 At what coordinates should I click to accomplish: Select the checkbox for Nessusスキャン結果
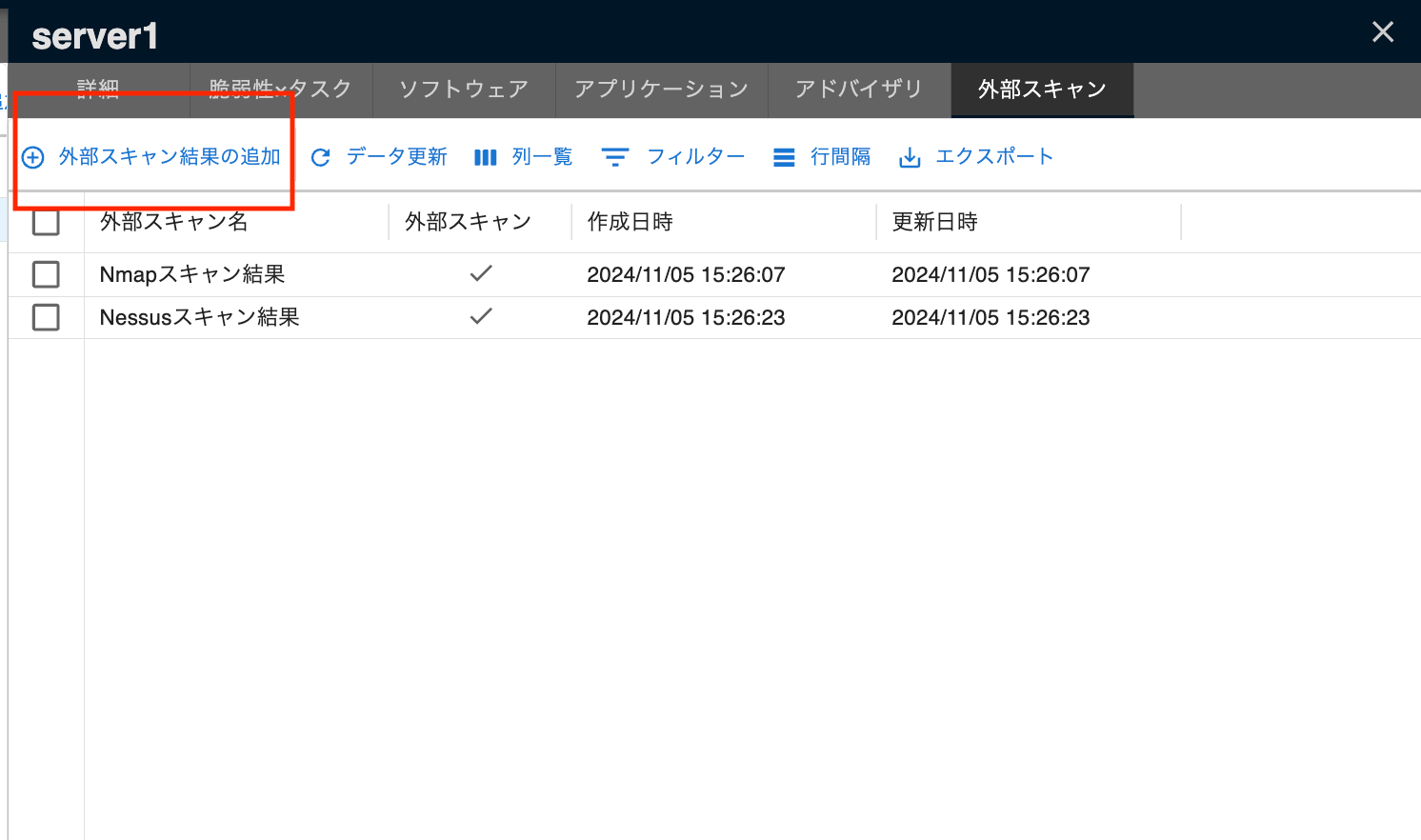46,317
